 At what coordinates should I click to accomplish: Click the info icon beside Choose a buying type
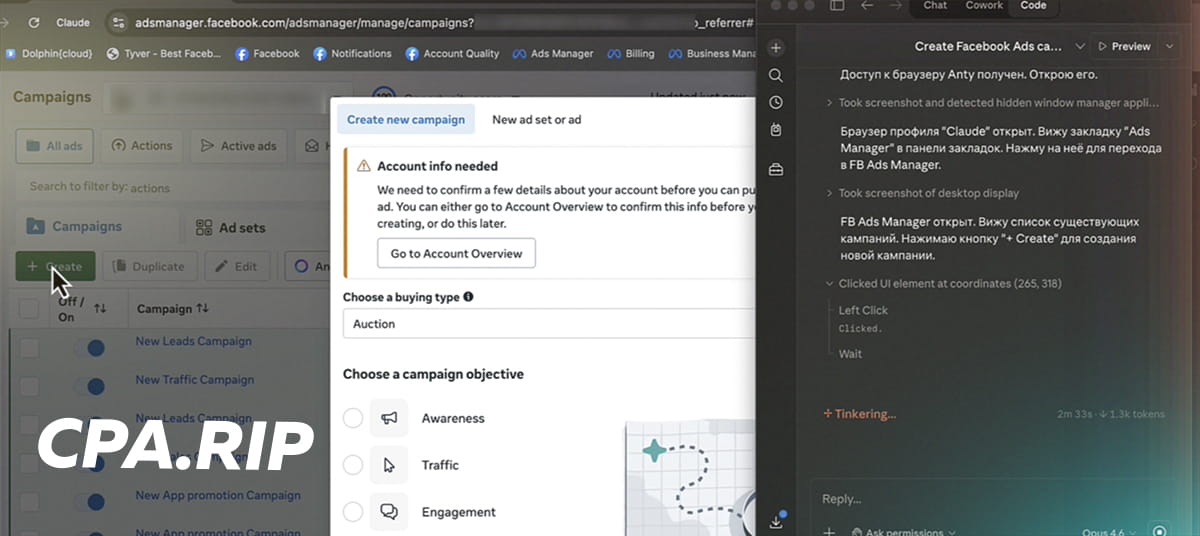click(x=469, y=297)
